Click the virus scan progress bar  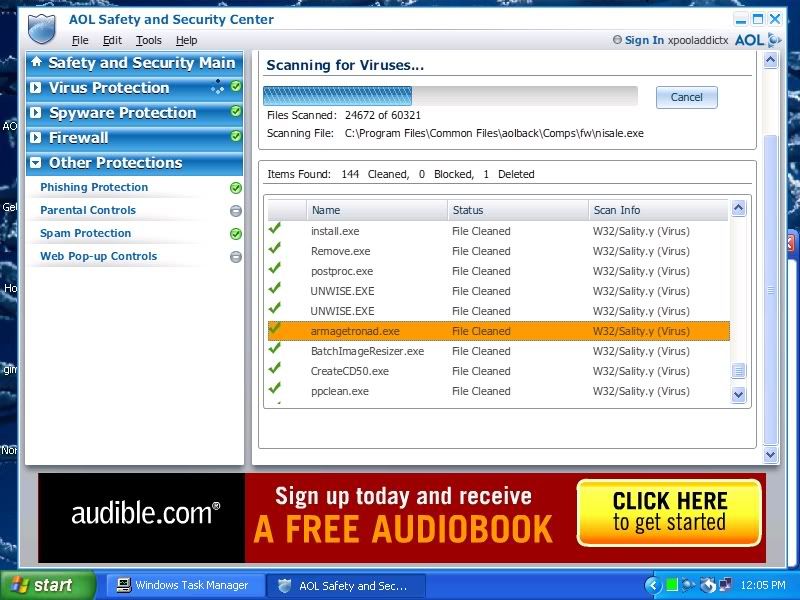pyautogui.click(x=449, y=96)
